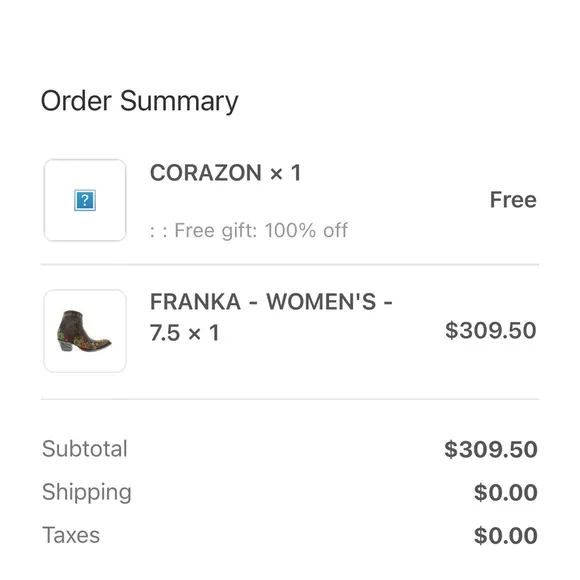This screenshot has width=580, height=580.
Task: Click the × 1 quantity after CORAZON
Action: click(286, 173)
